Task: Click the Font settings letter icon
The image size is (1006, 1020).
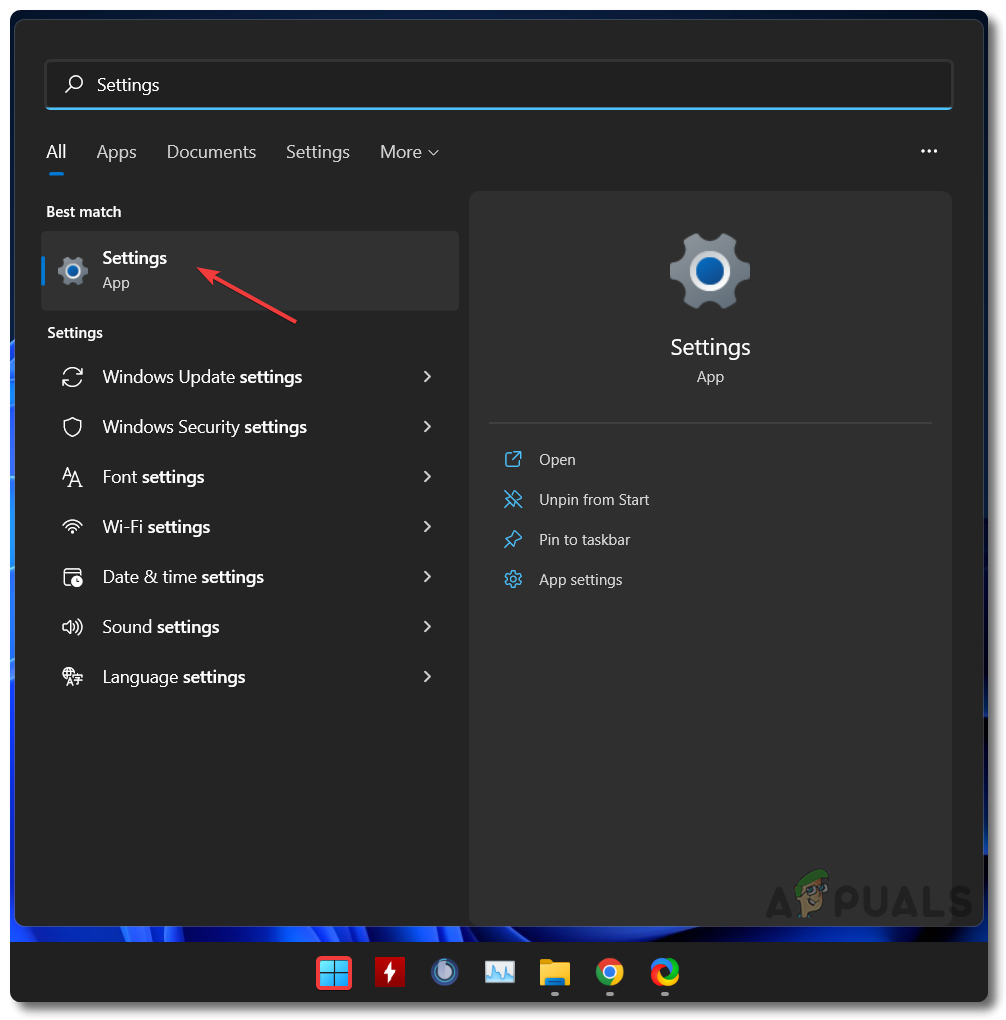Action: tap(72, 477)
